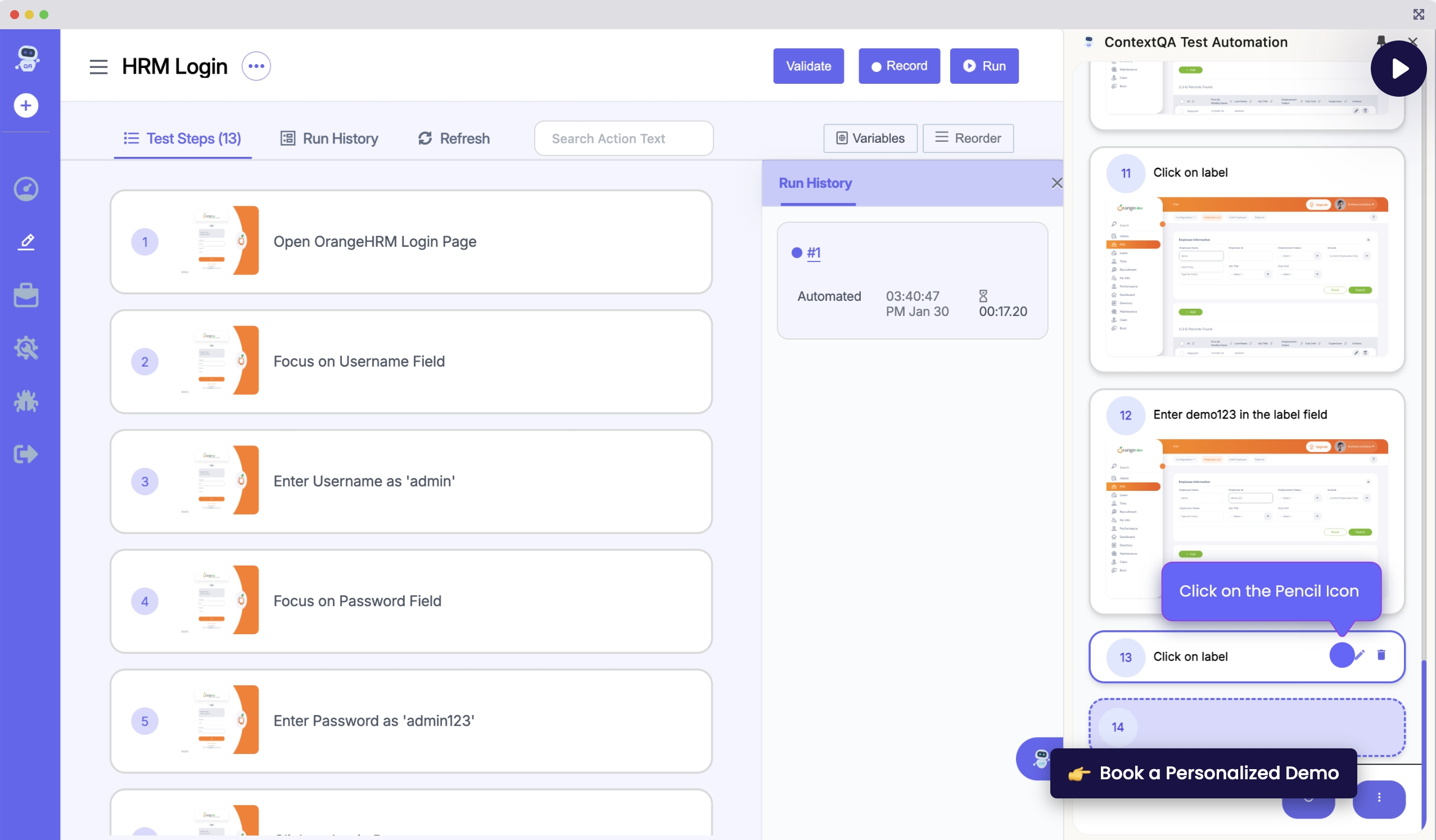The width and height of the screenshot is (1436, 840).
Task: Click the Reorder button
Action: coord(968,138)
